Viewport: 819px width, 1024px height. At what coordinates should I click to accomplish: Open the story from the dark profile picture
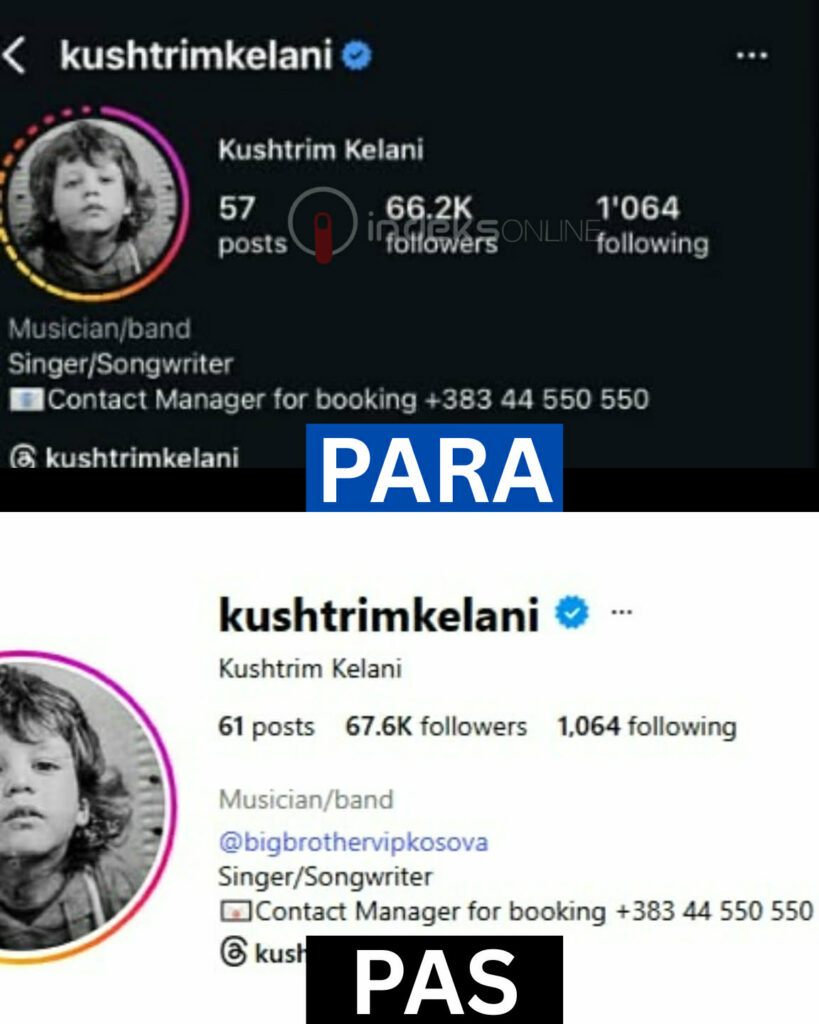(x=93, y=204)
